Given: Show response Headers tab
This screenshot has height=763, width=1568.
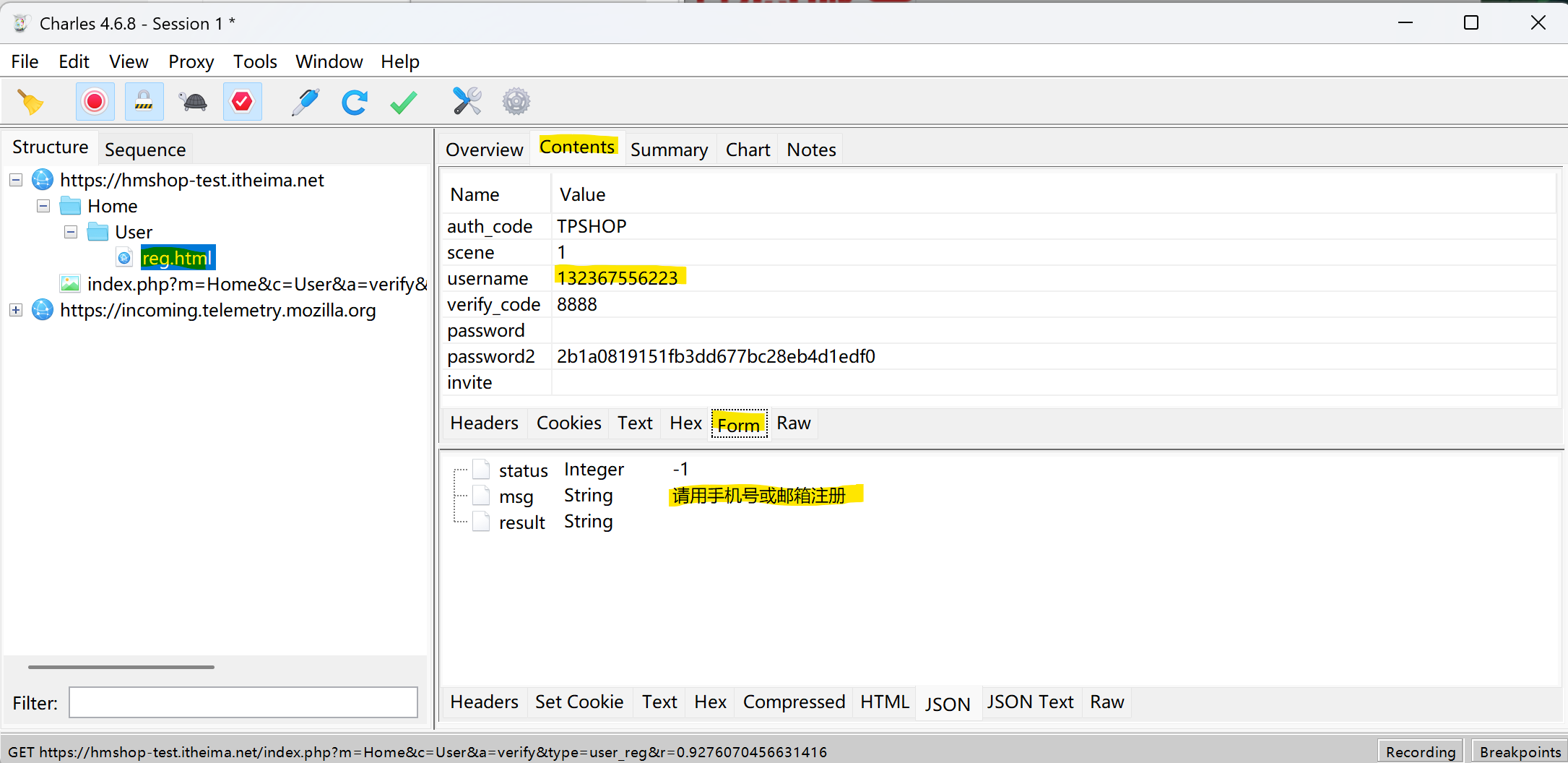Looking at the screenshot, I should pyautogui.click(x=485, y=702).
